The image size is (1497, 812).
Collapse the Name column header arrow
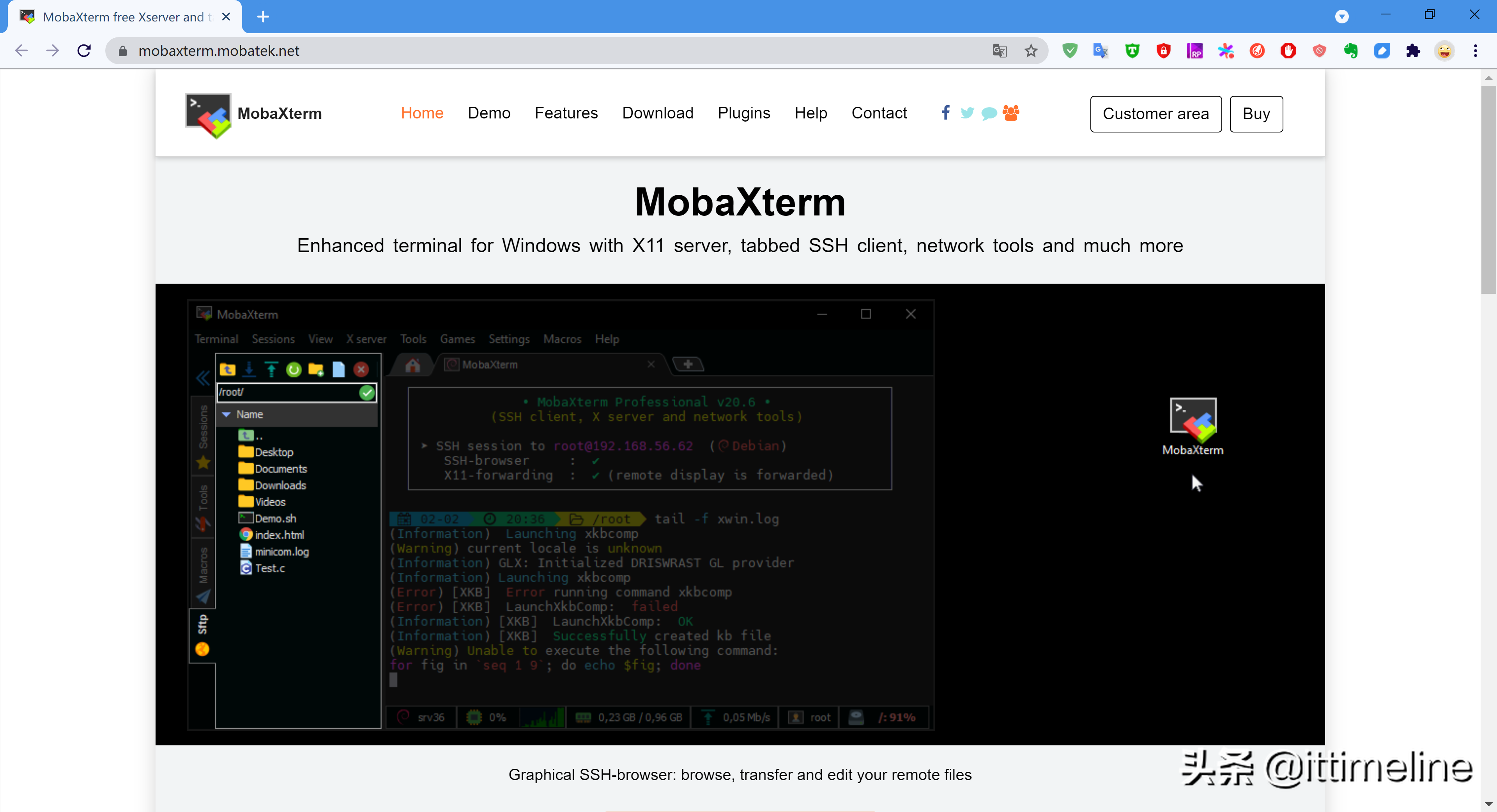point(226,415)
